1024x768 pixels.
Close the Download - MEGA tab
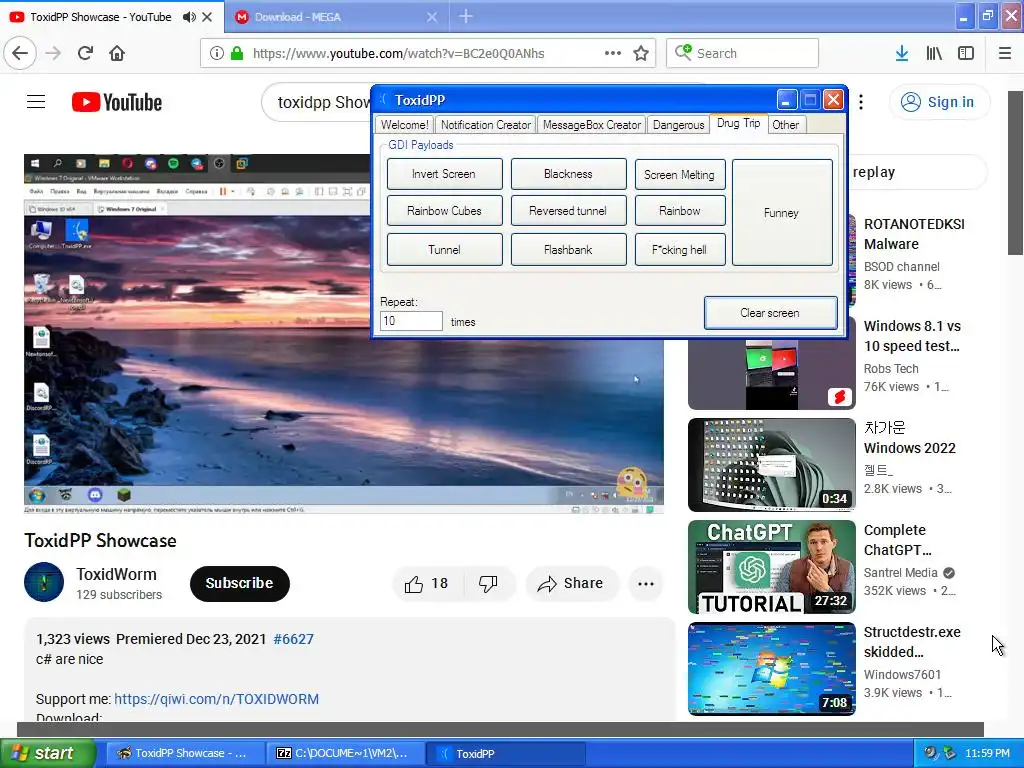click(432, 17)
